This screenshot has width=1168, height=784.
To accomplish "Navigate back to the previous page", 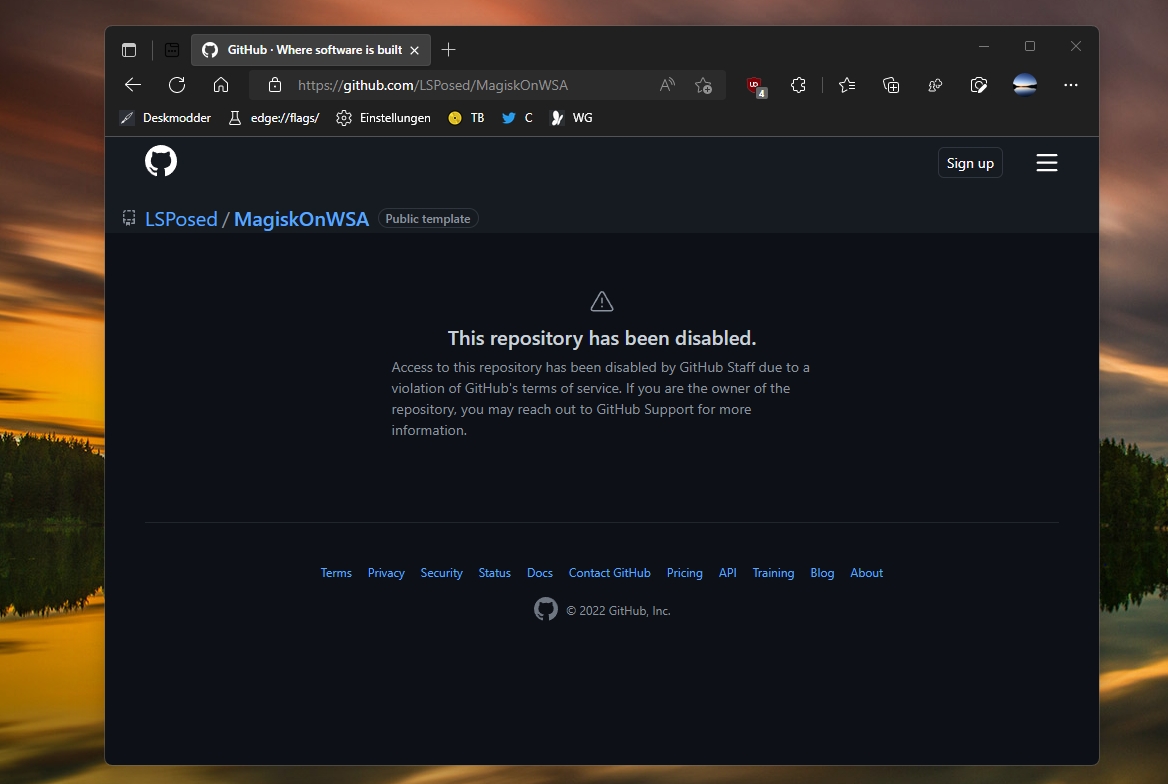I will [133, 85].
